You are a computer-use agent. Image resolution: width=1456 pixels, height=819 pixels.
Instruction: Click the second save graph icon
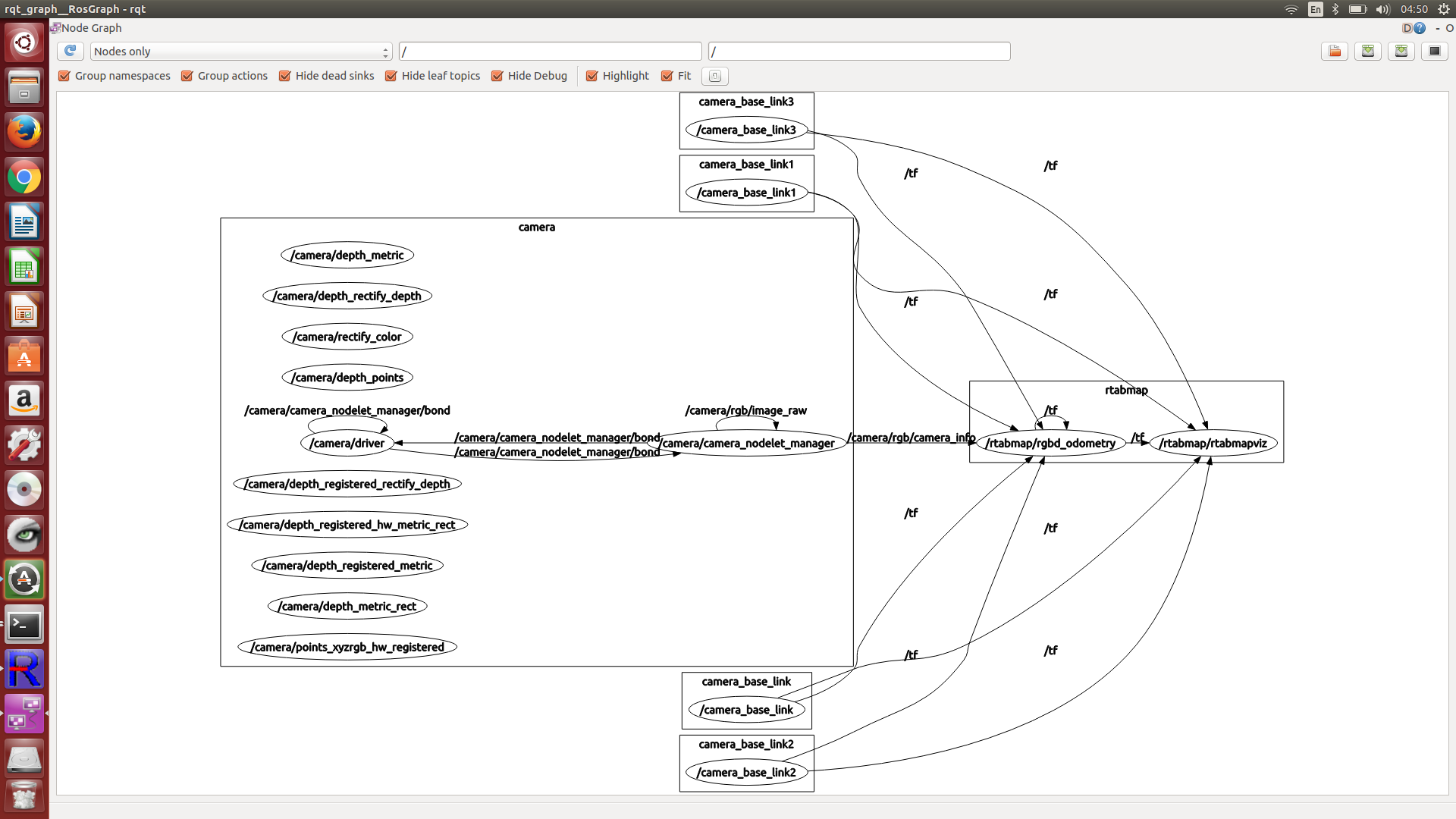point(1401,51)
